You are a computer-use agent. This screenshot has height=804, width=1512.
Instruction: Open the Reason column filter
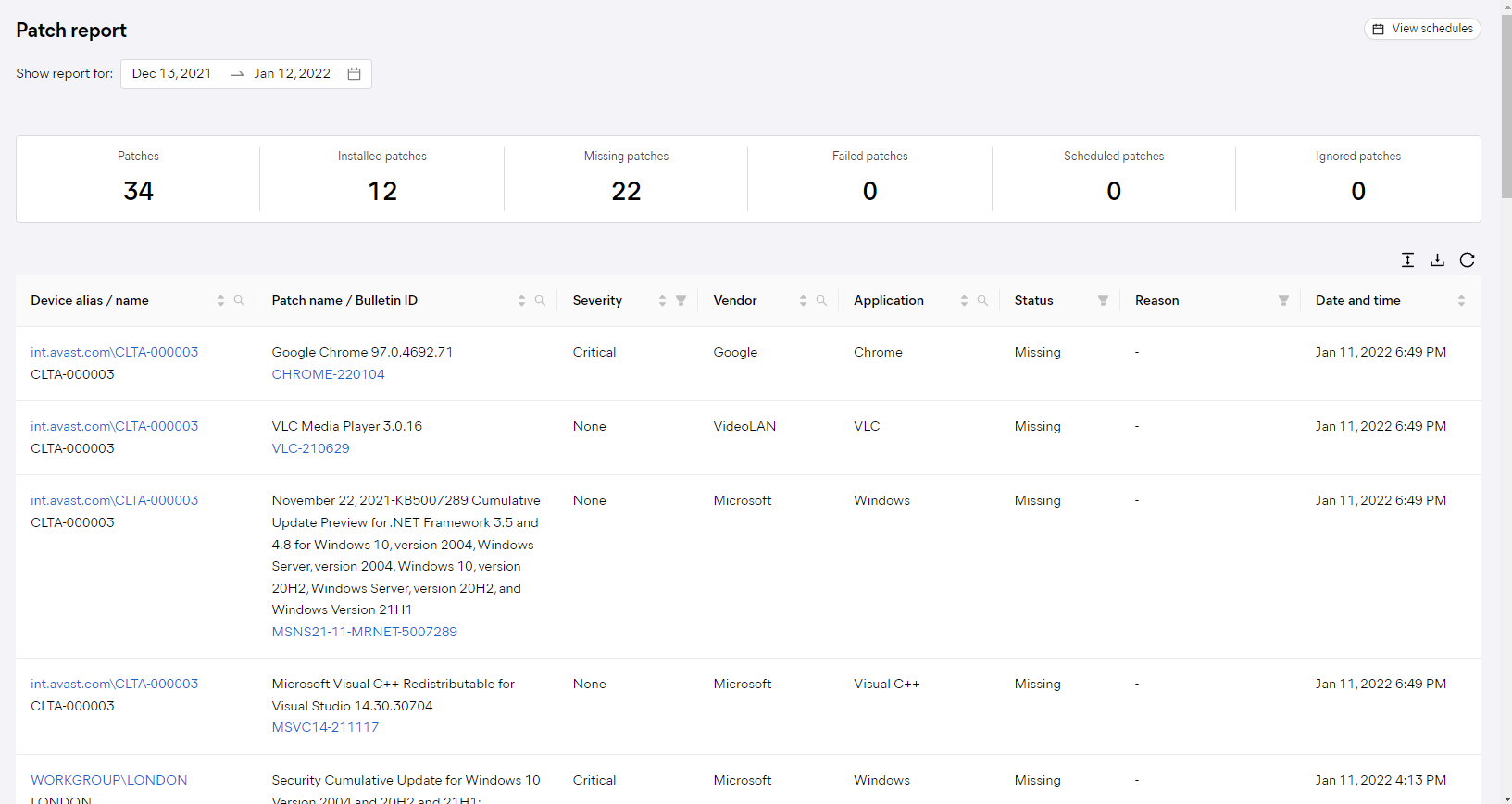[1283, 301]
